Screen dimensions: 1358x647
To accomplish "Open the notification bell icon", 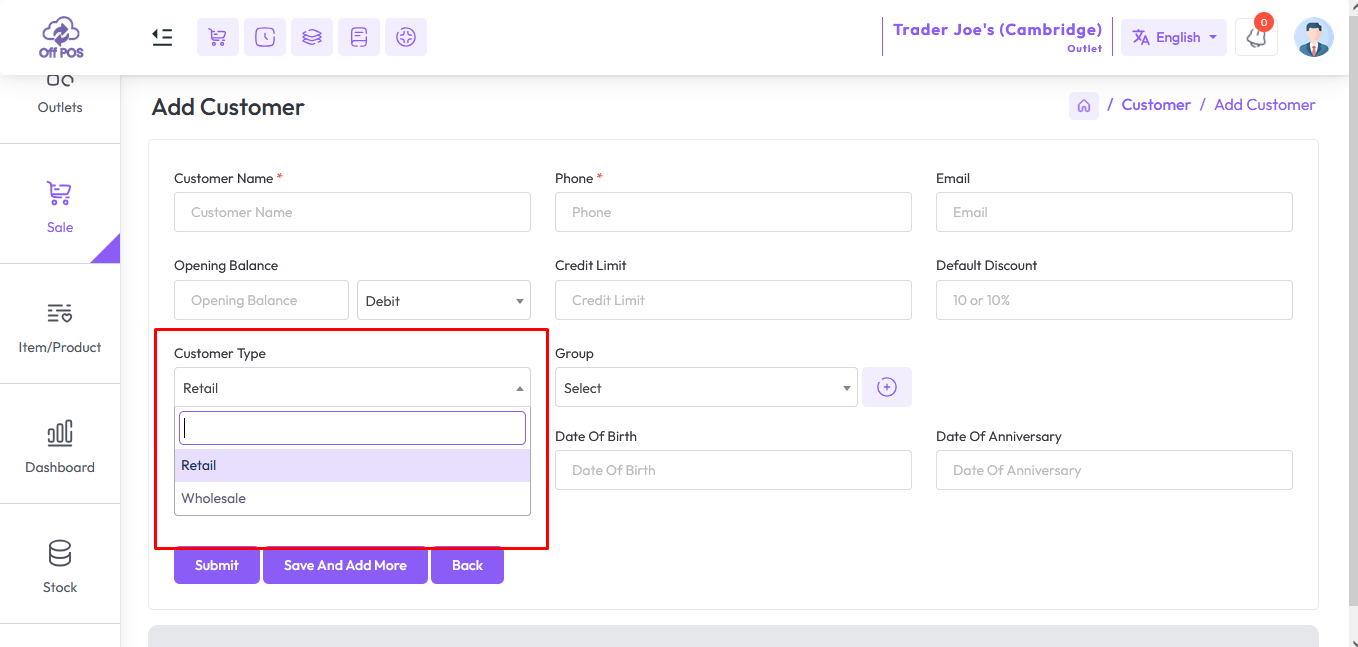I will tap(1256, 38).
